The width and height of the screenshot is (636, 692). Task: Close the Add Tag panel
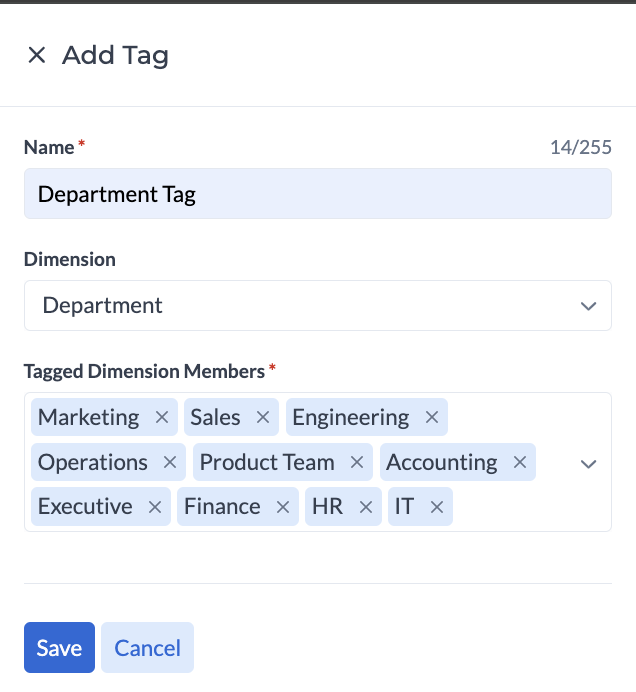click(37, 55)
